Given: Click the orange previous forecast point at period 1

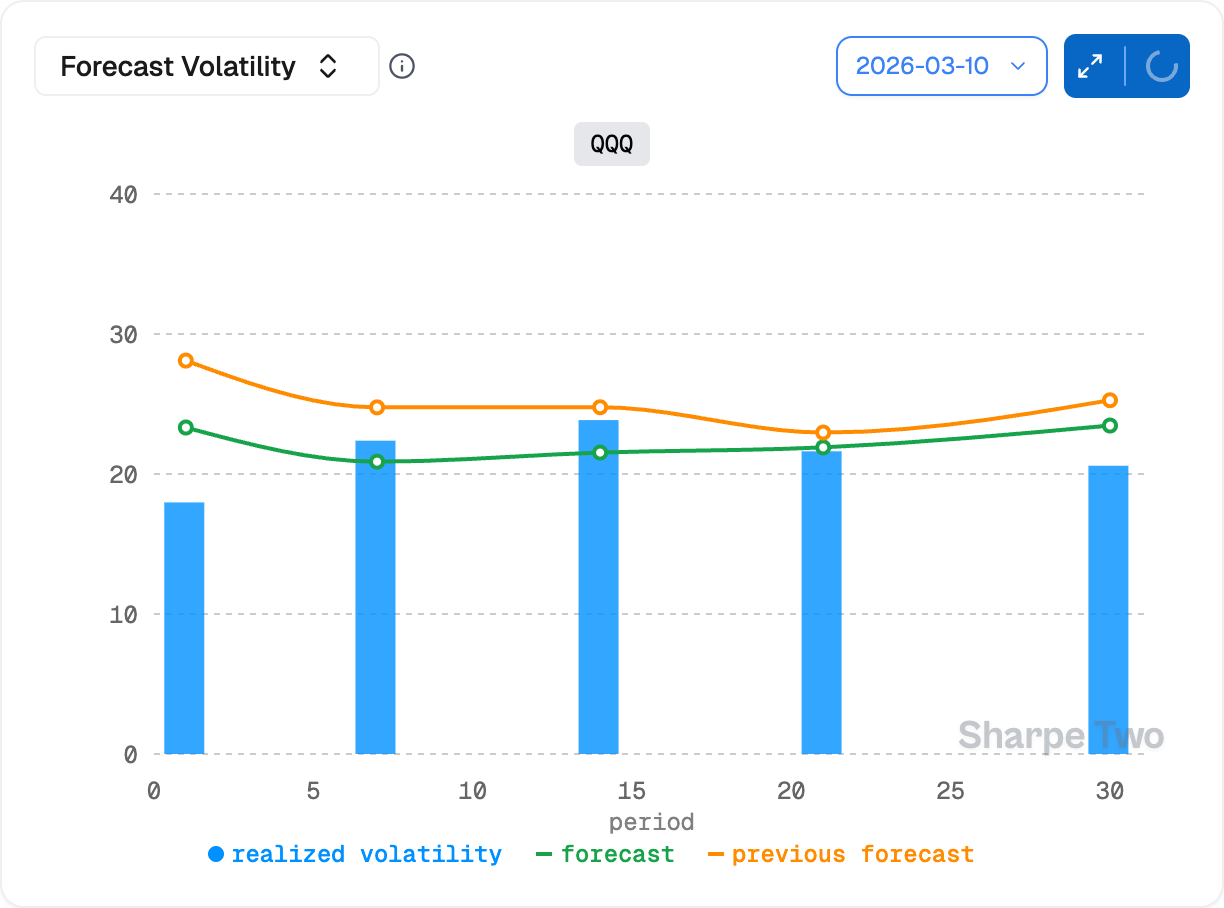Looking at the screenshot, I should [185, 360].
